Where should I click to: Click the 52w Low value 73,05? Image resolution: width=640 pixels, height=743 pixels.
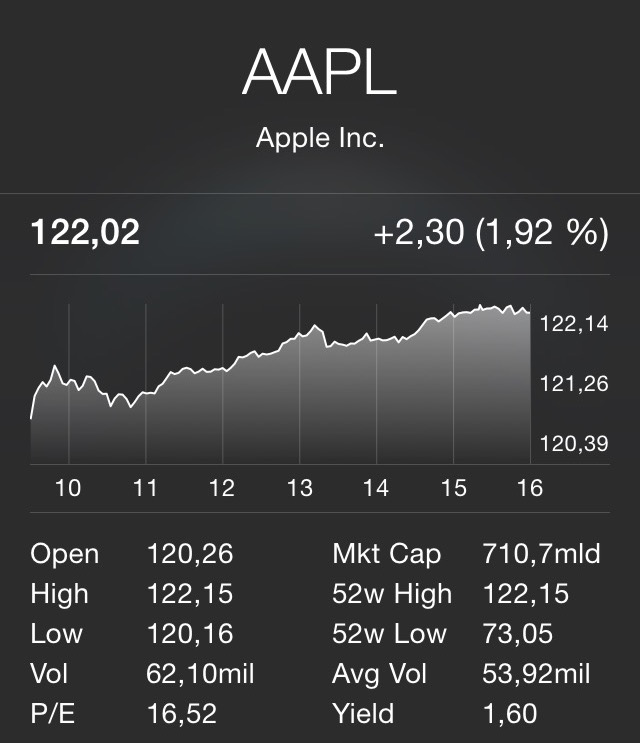[515, 634]
